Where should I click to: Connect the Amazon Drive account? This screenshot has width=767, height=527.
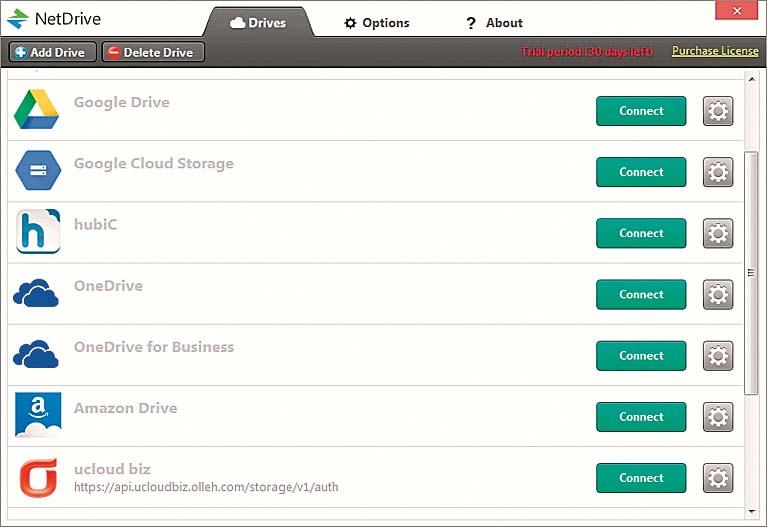click(x=641, y=417)
